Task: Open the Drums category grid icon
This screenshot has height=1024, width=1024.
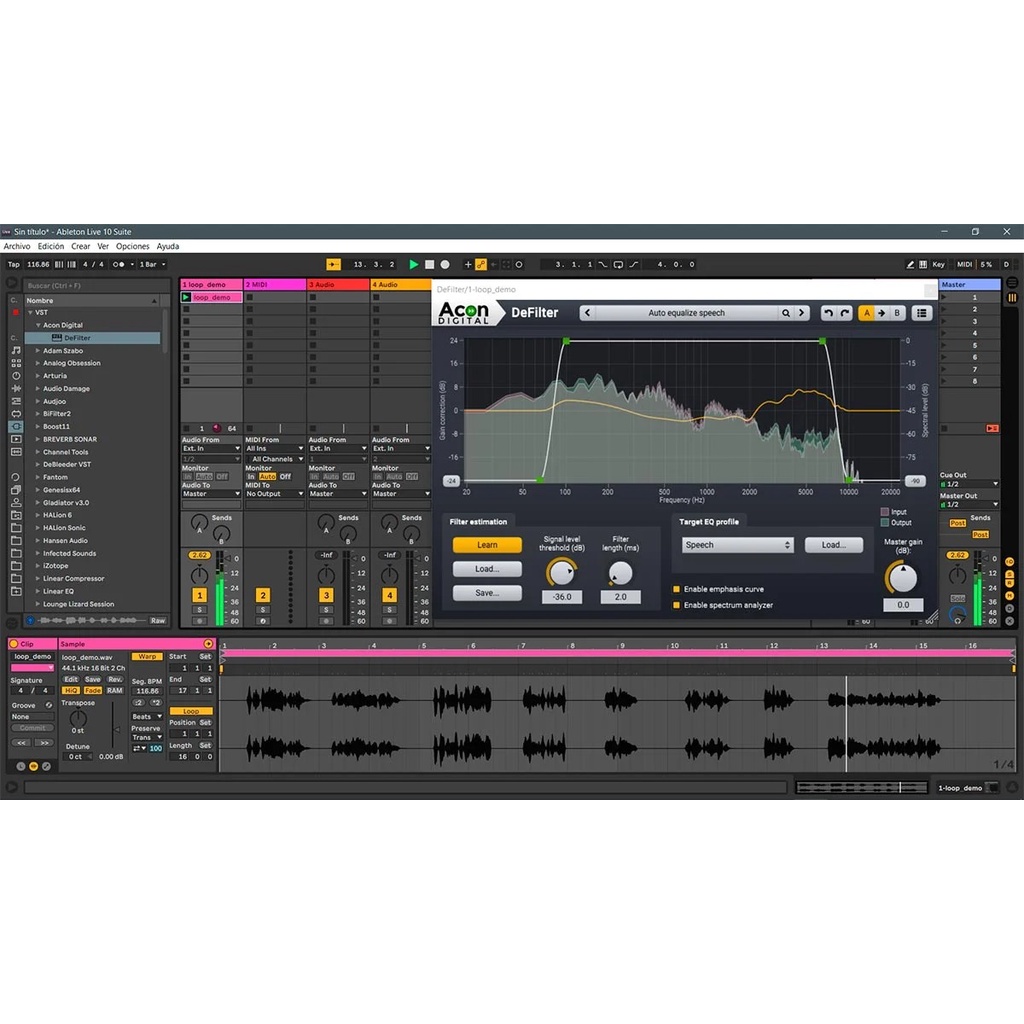Action: (x=16, y=363)
